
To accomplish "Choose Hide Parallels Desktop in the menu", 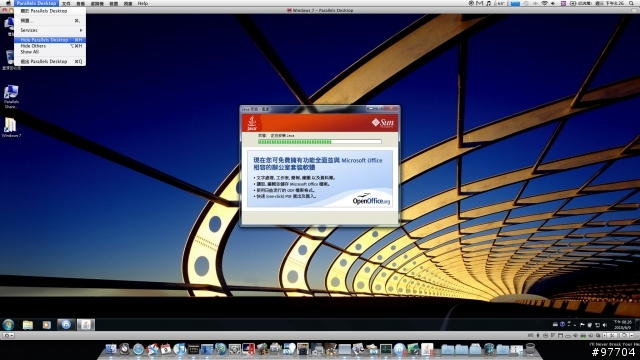I will pyautogui.click(x=50, y=40).
